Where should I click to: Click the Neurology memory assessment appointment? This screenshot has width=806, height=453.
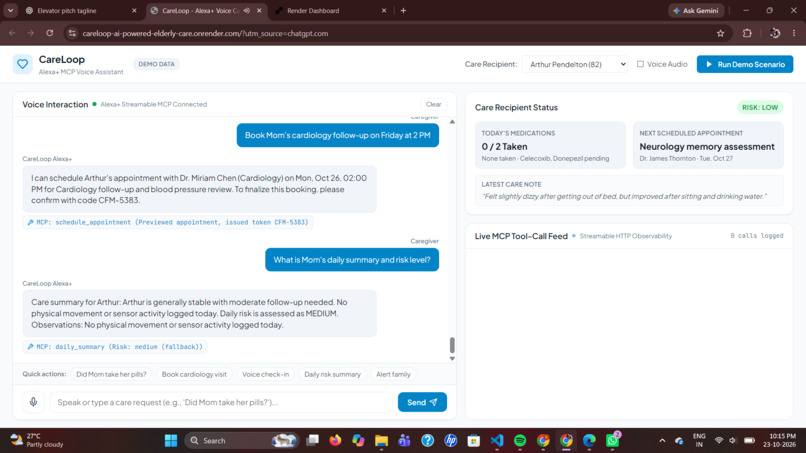707,147
